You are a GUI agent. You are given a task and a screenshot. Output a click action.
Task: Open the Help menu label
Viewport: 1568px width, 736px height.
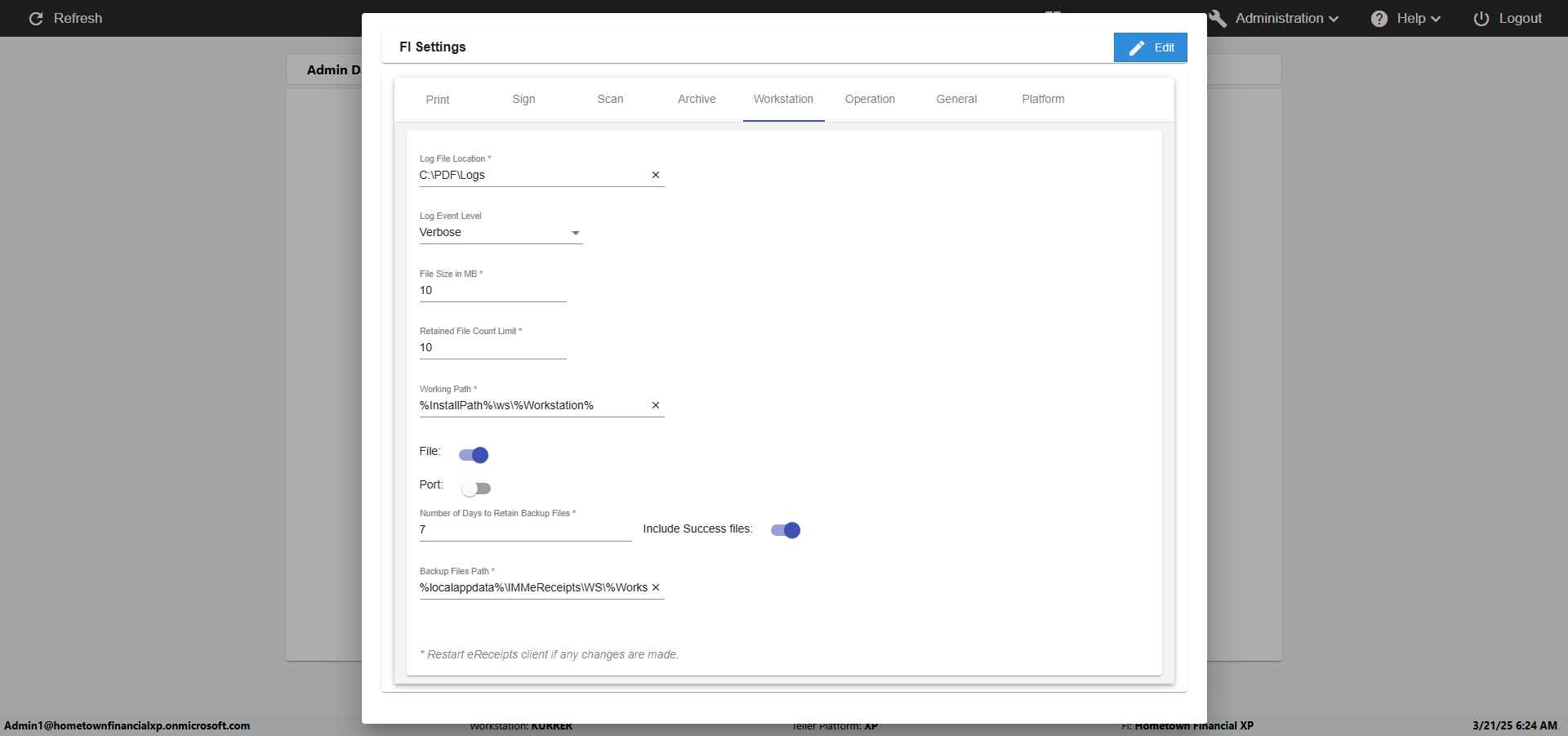coord(1410,18)
